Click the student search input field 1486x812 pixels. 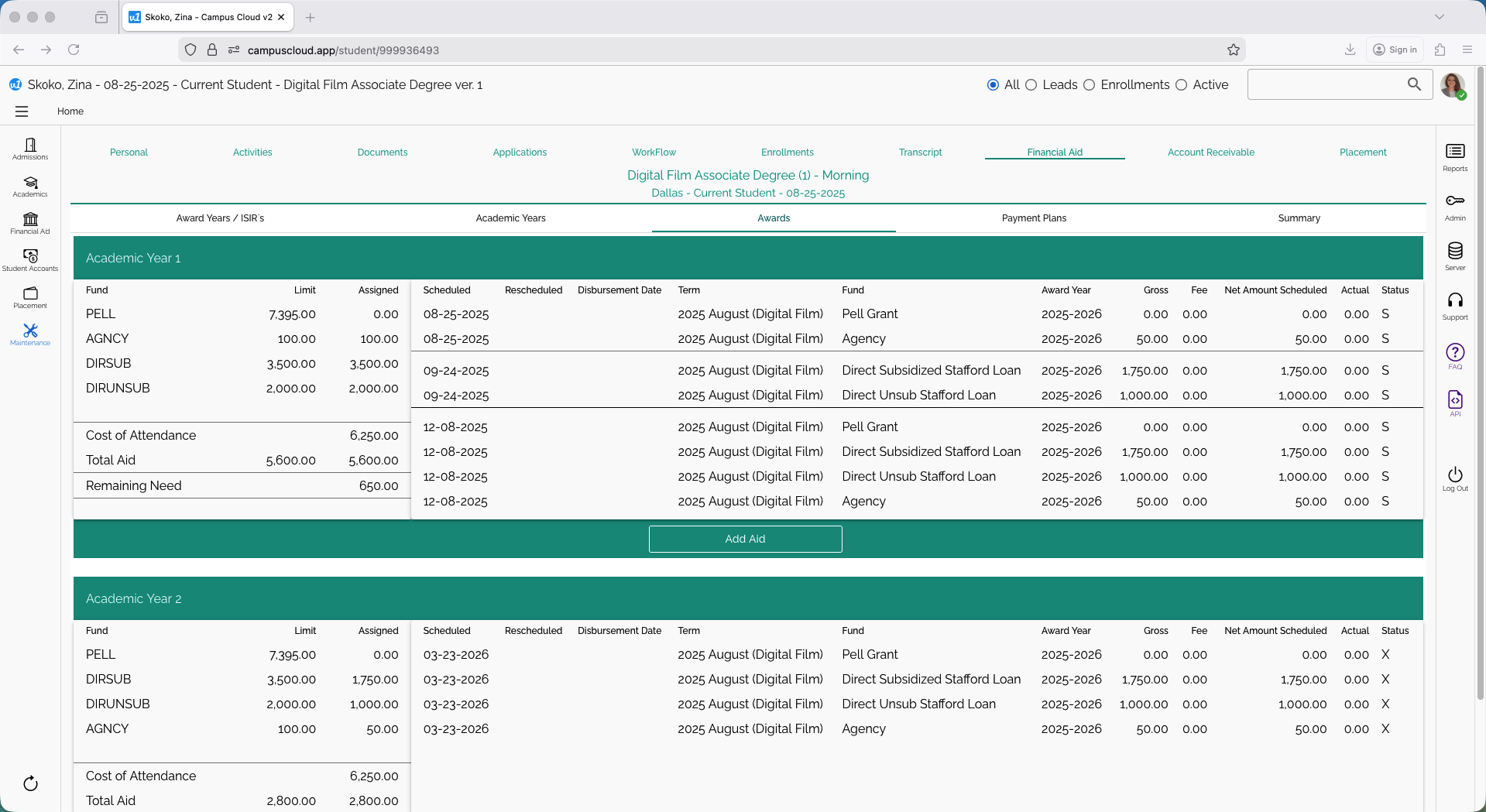click(x=1326, y=84)
